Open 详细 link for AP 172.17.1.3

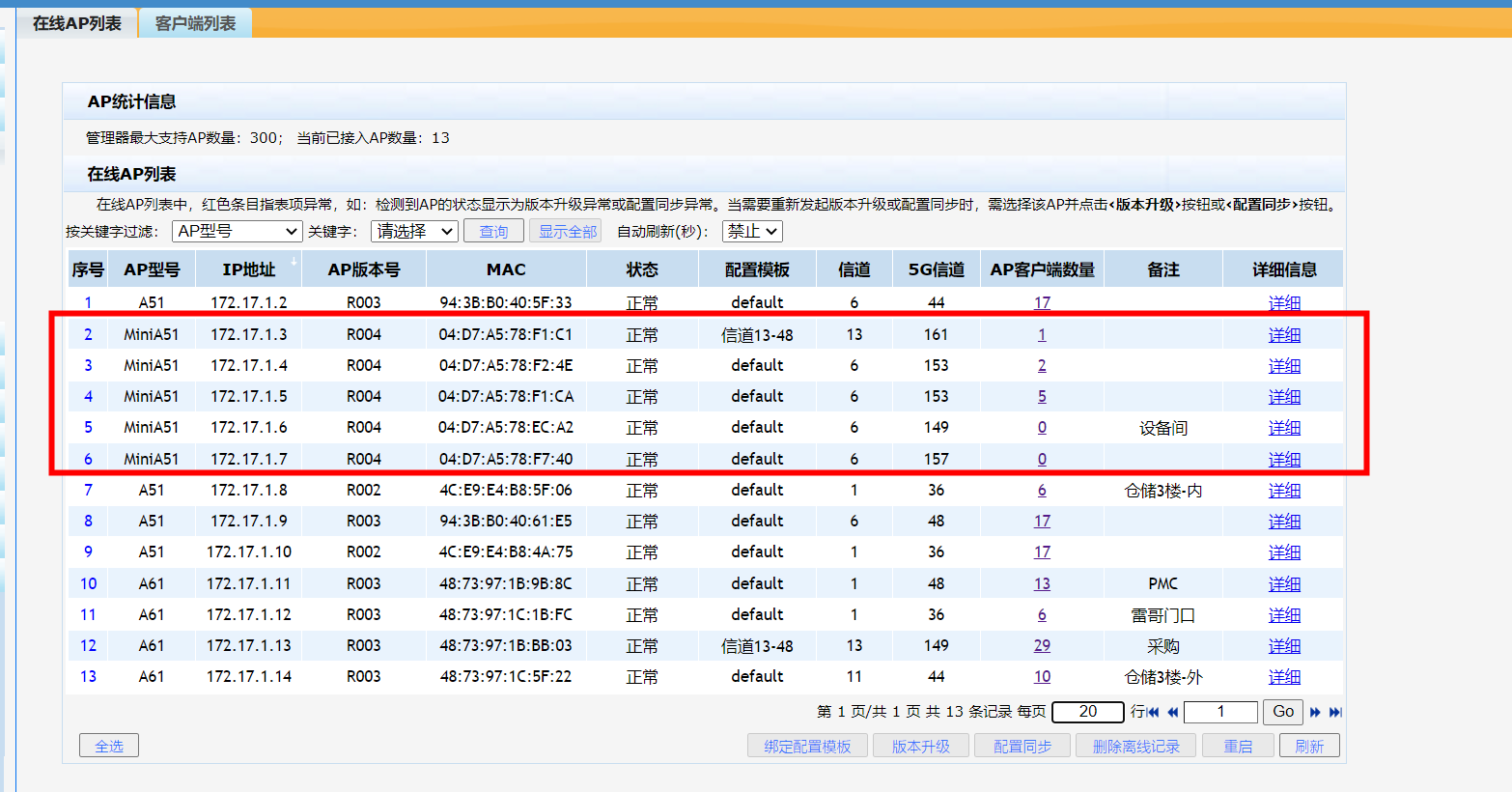pyautogui.click(x=1284, y=335)
